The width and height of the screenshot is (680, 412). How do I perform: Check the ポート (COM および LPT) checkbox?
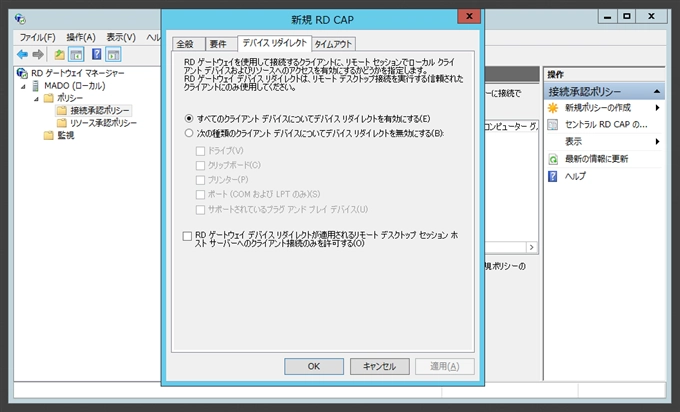click(200, 194)
